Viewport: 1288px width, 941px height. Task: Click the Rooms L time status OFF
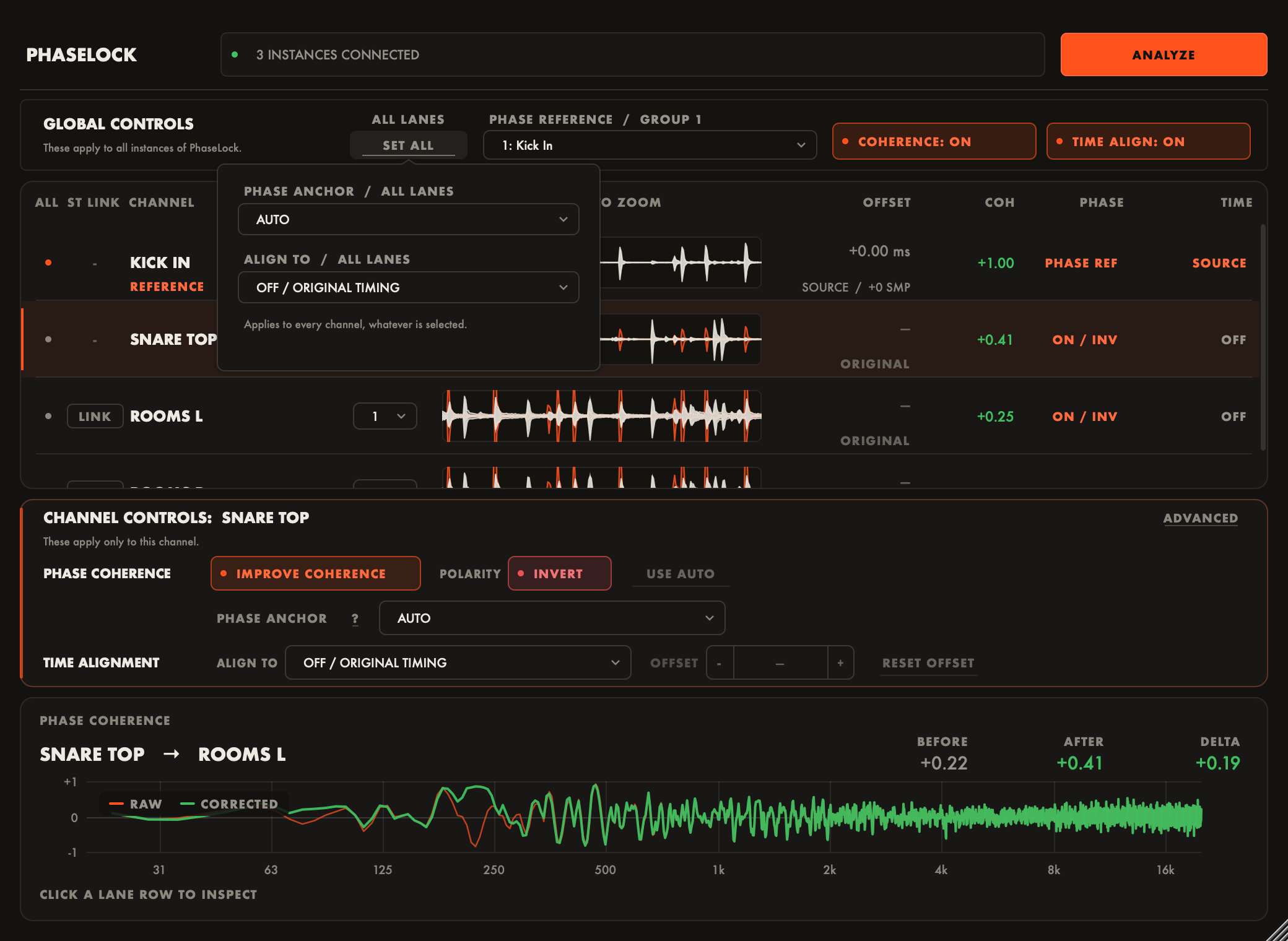click(x=1234, y=417)
